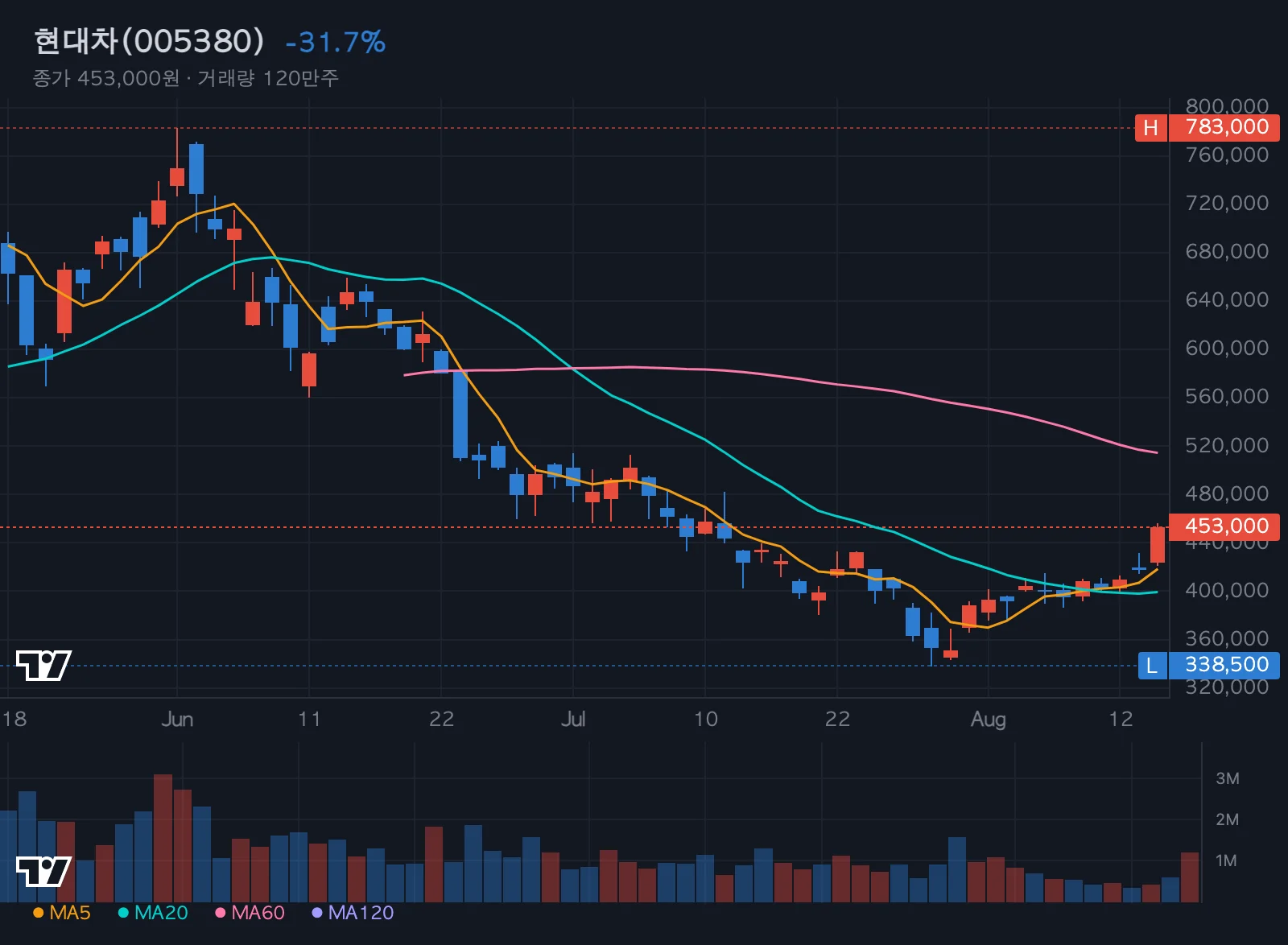1288x945 pixels.
Task: Click the TradingView logo in the volume pane
Action: click(43, 871)
